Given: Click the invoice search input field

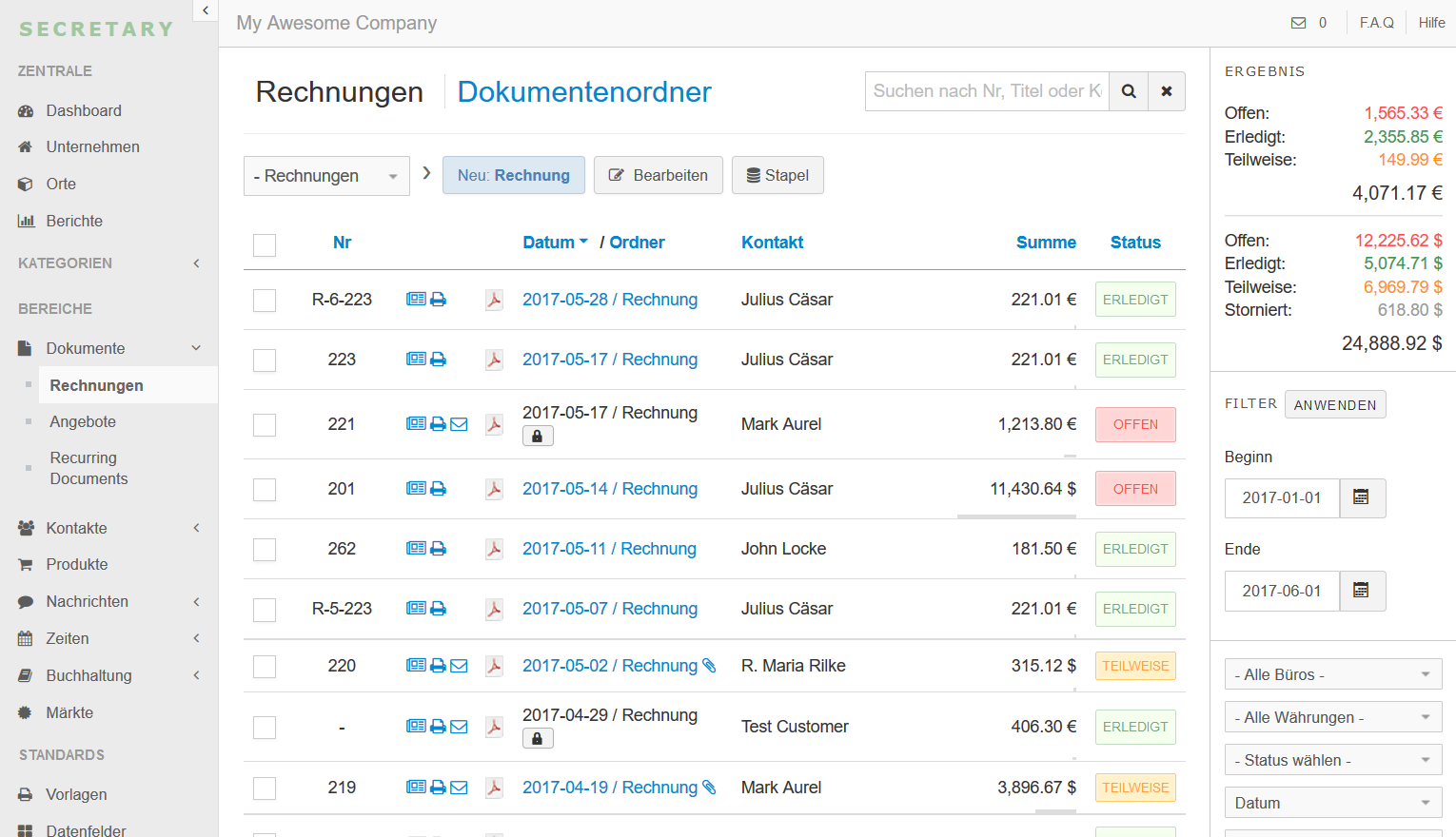Looking at the screenshot, I should (x=986, y=91).
